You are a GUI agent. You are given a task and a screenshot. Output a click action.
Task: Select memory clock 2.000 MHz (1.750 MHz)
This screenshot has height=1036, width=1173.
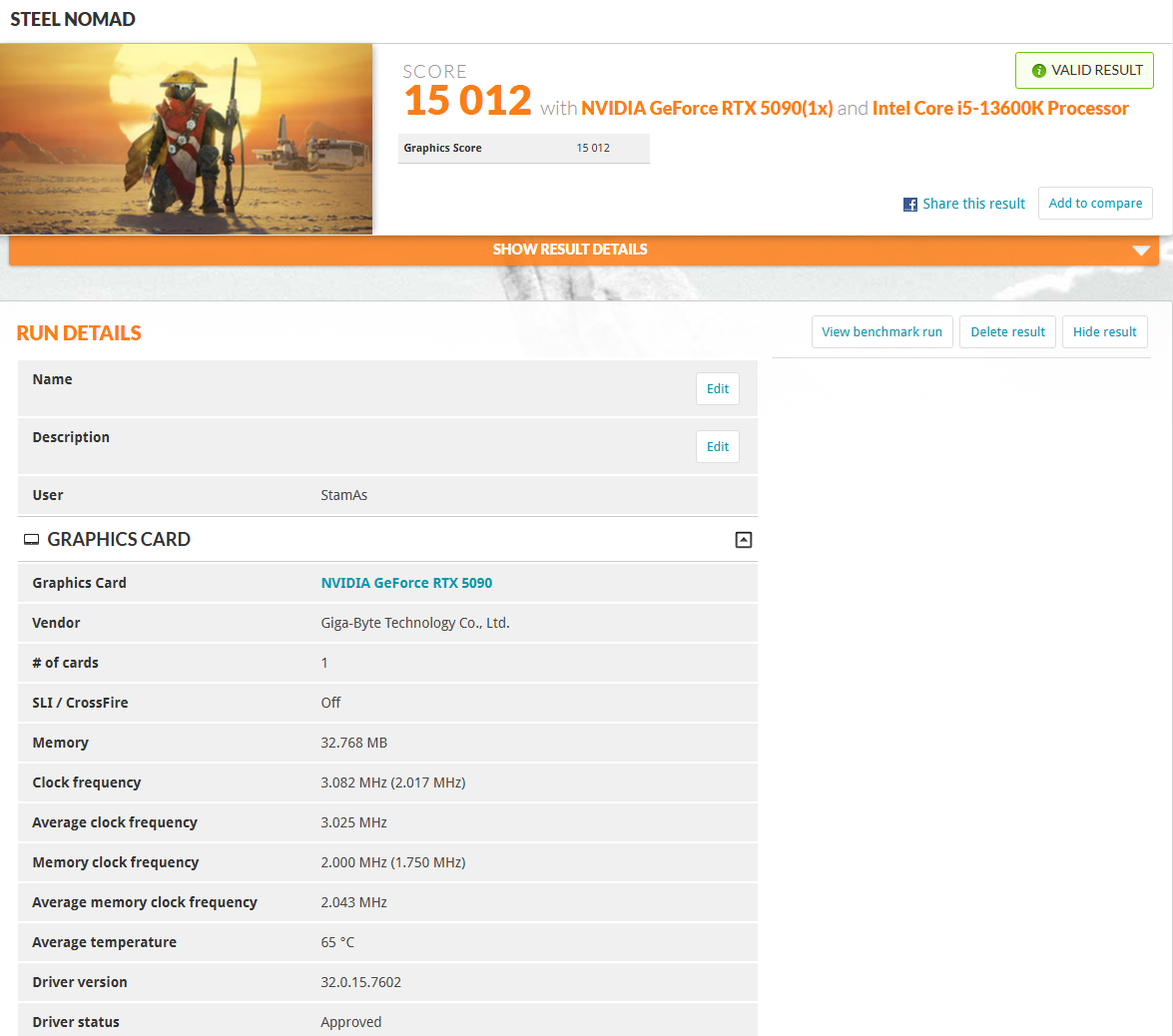click(x=392, y=862)
